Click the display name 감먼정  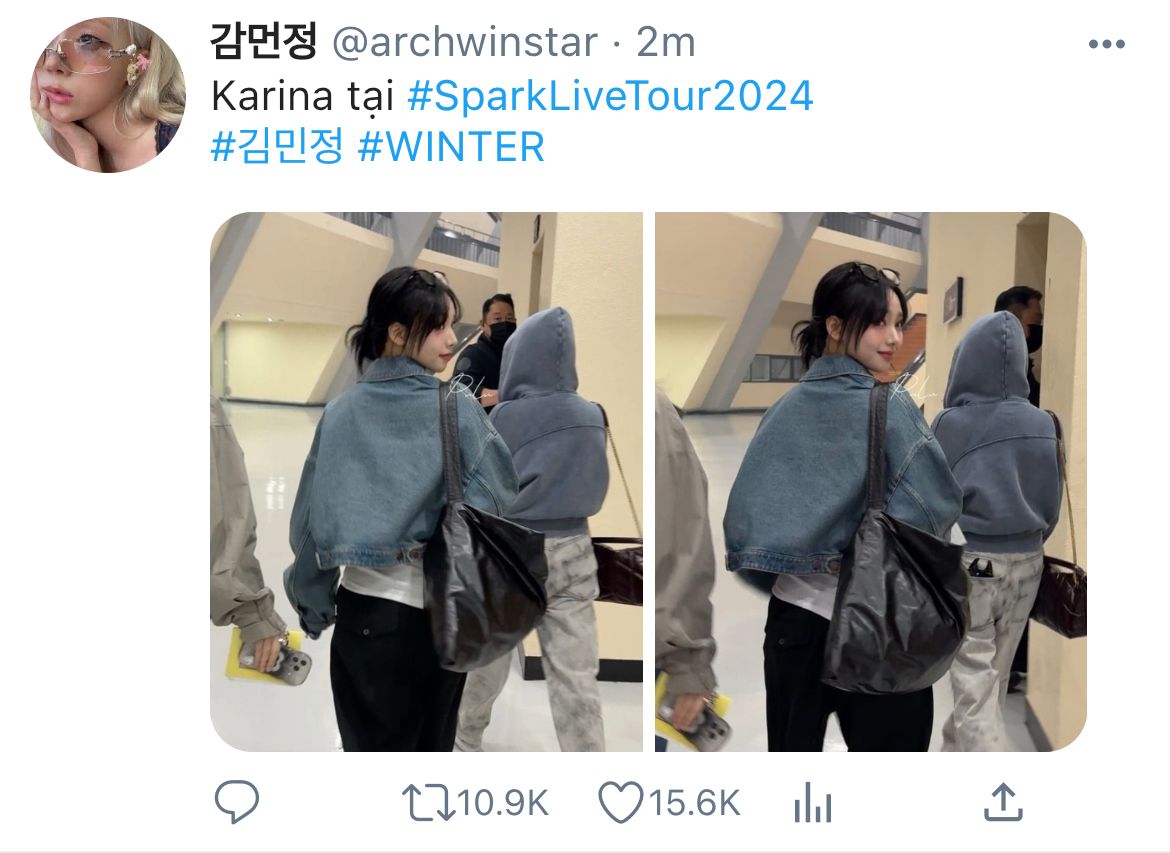pos(263,40)
